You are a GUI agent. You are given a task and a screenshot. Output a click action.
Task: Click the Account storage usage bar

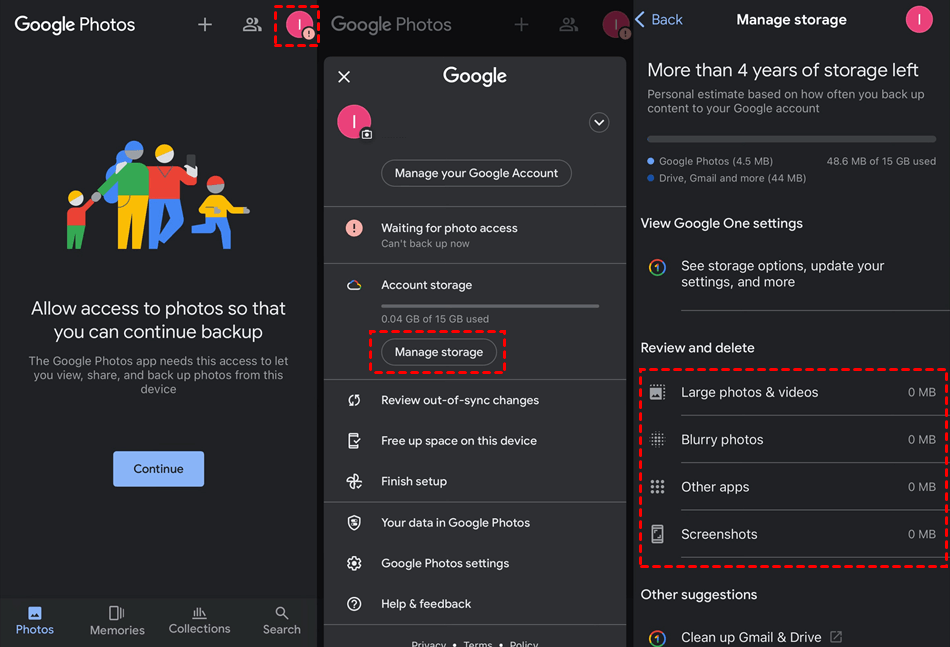tap(490, 306)
